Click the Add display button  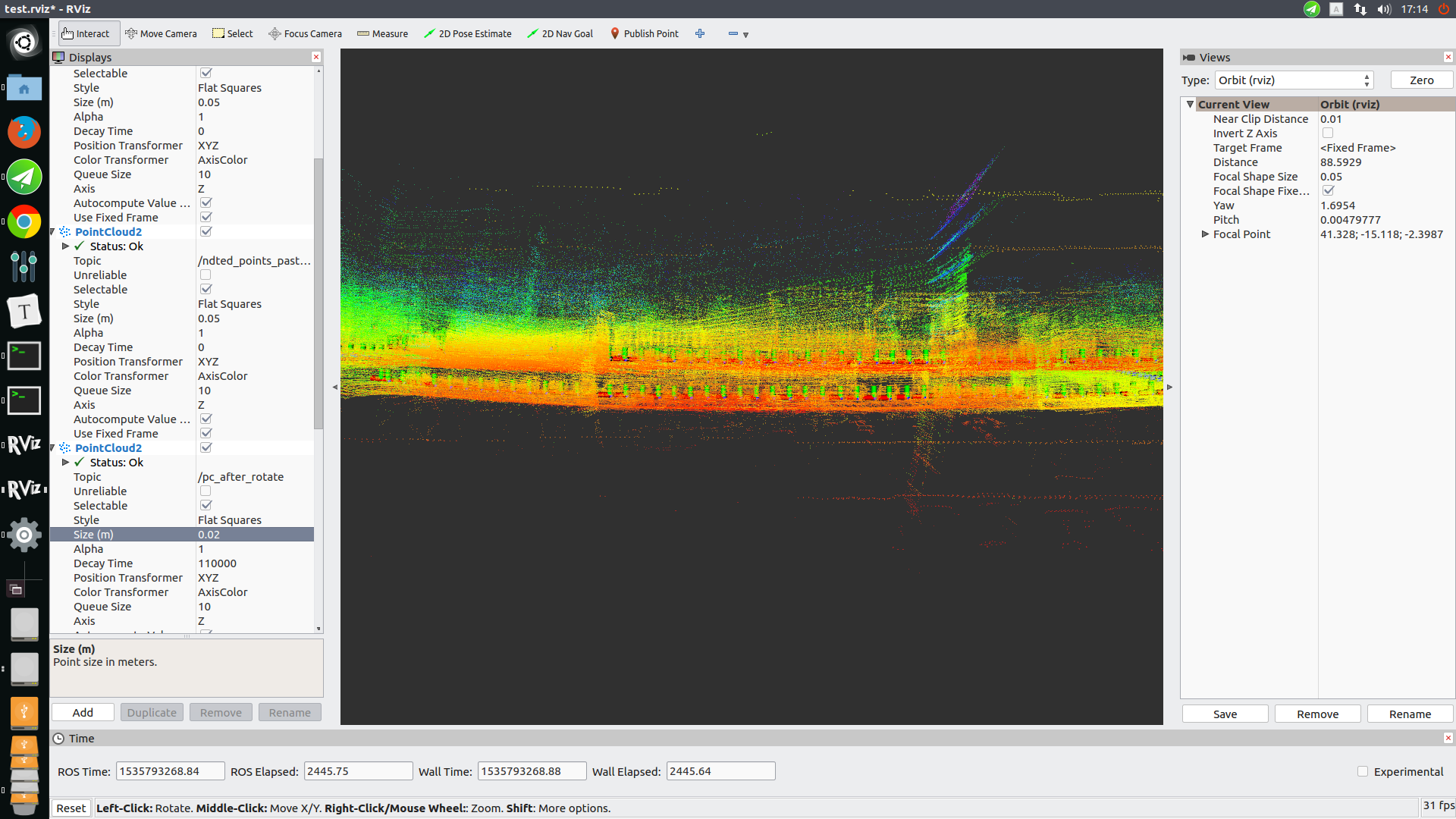pyautogui.click(x=83, y=713)
